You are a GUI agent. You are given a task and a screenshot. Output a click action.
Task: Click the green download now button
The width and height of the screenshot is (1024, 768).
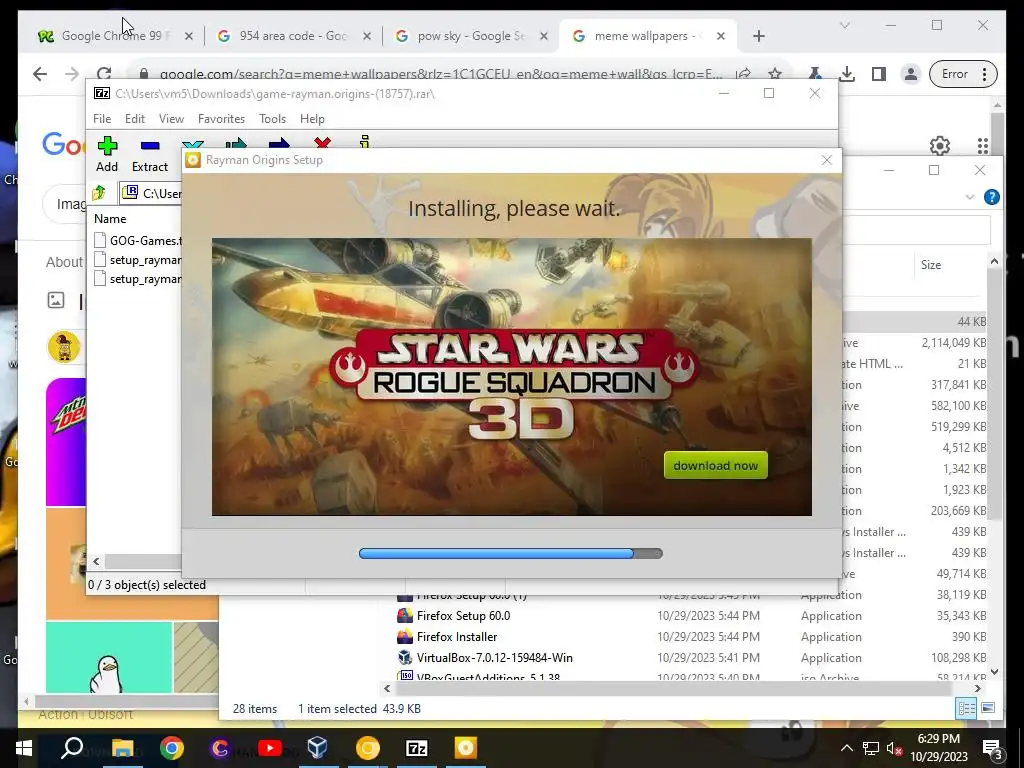coord(716,466)
